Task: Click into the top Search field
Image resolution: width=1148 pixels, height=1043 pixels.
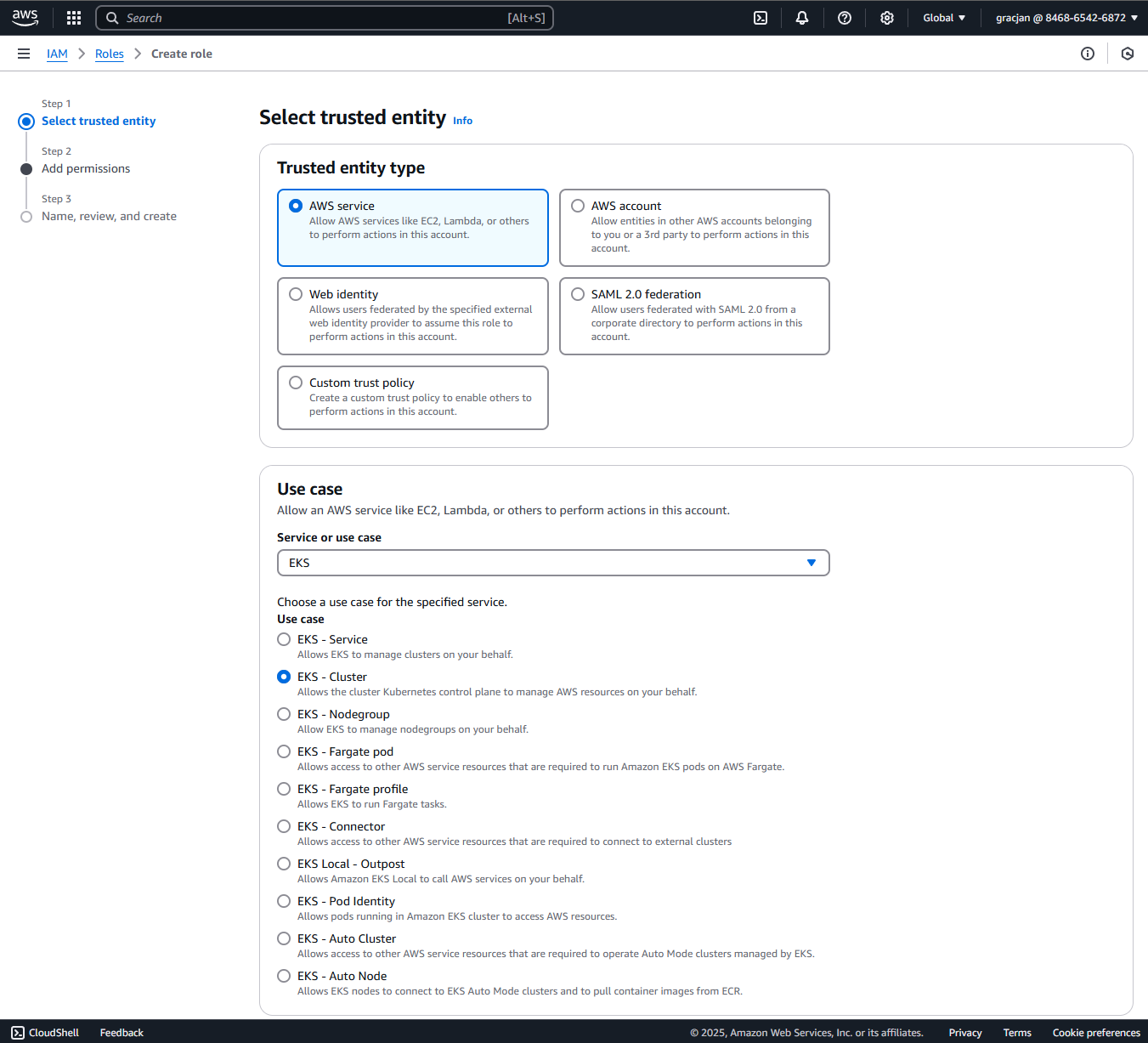Action: pos(325,18)
